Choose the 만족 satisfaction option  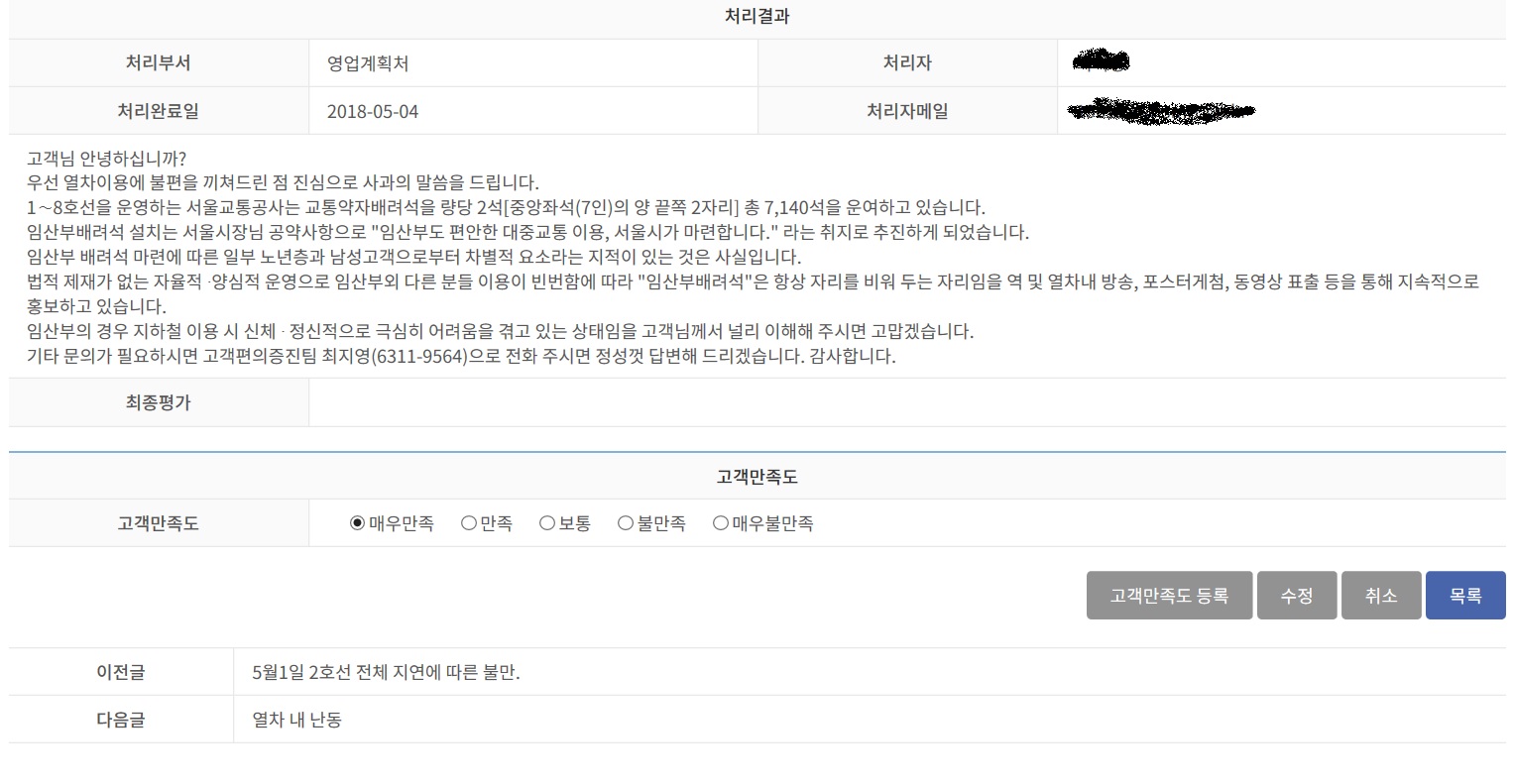(x=469, y=523)
